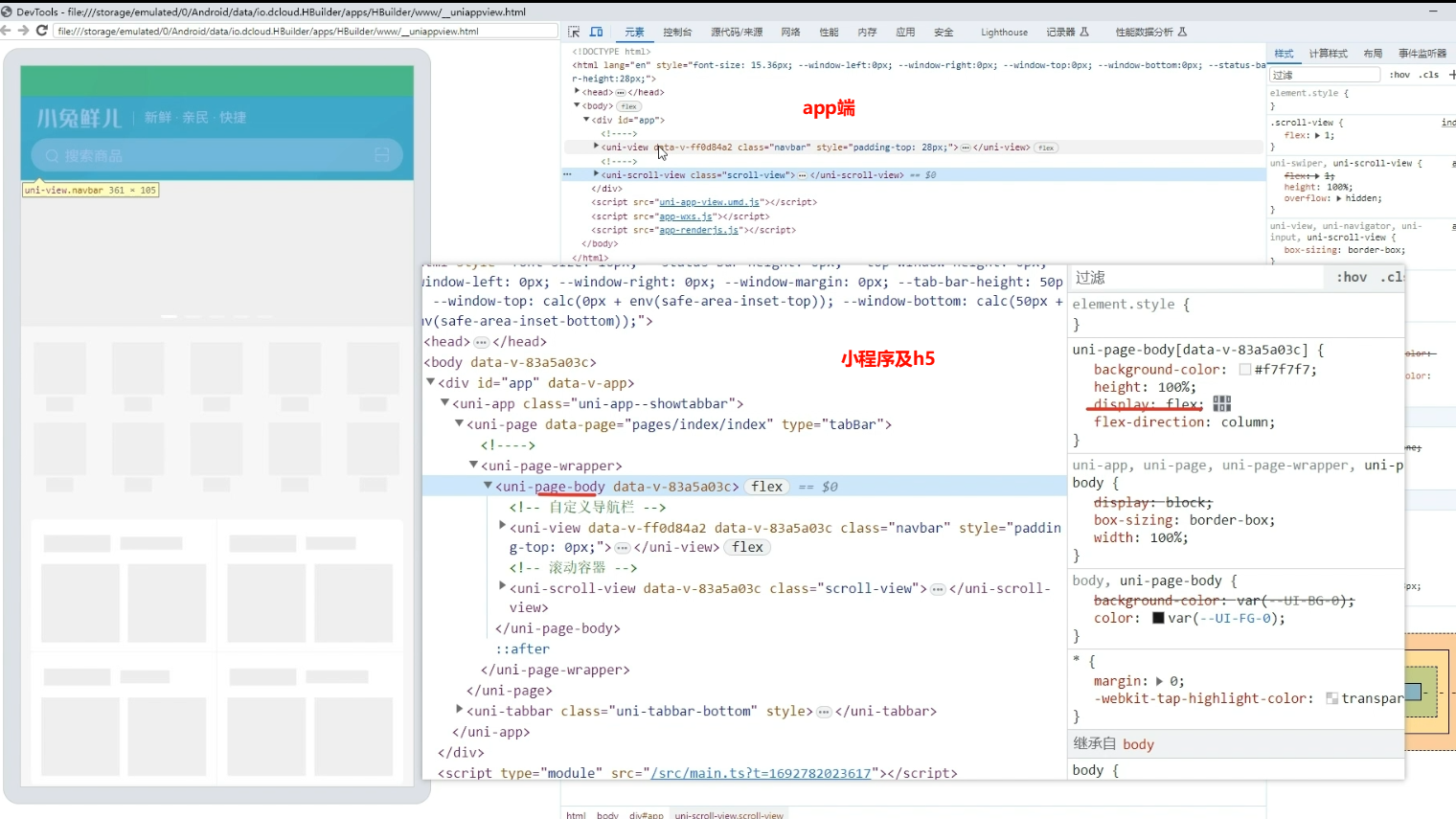Expand the uni-tabbar node

pos(459,711)
